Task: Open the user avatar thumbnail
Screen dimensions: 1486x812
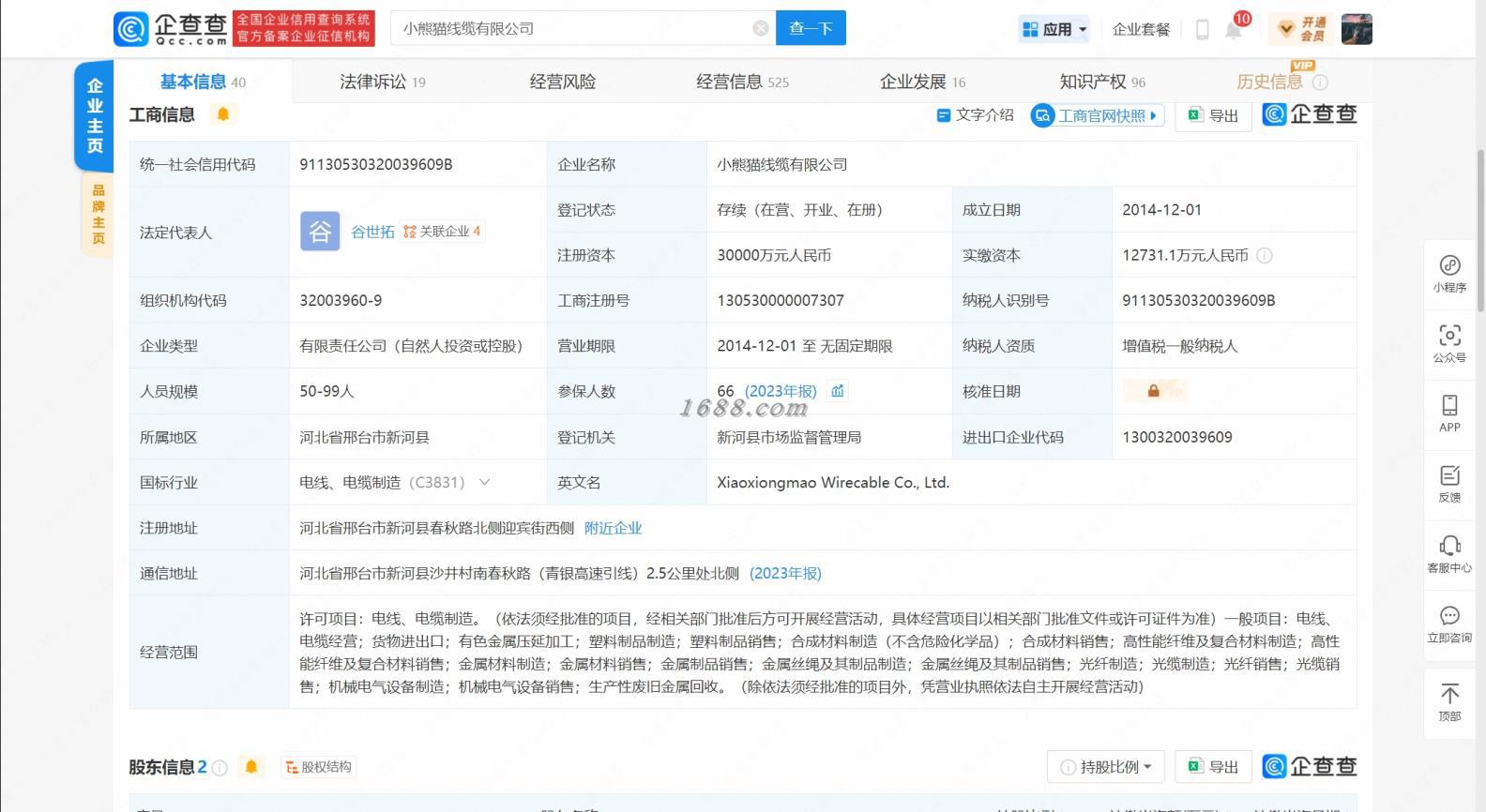Action: click(x=1357, y=29)
